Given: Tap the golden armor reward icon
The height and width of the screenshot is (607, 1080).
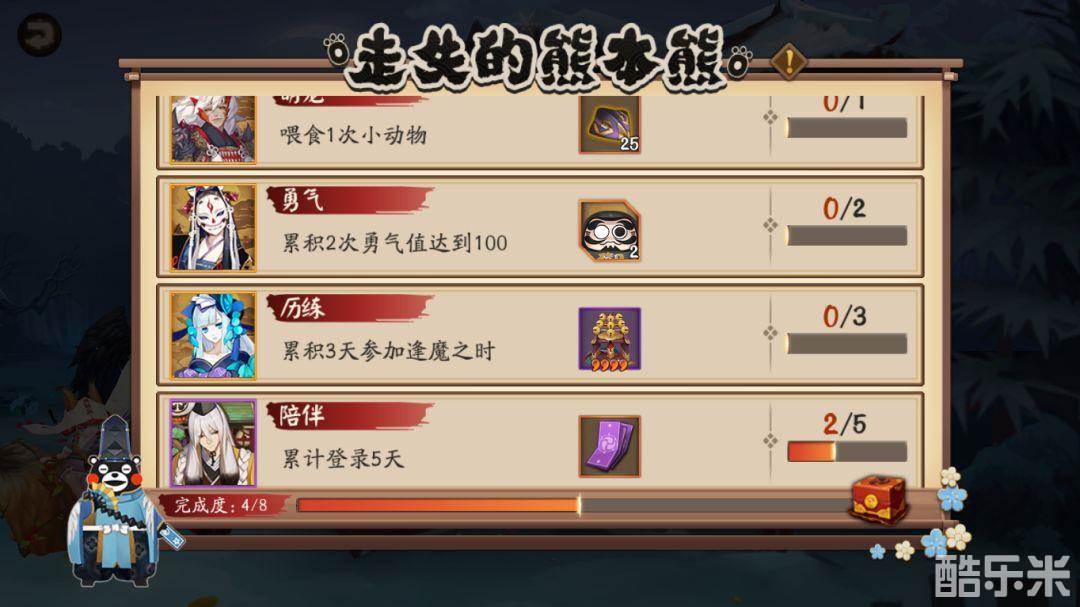Looking at the screenshot, I should (610, 338).
